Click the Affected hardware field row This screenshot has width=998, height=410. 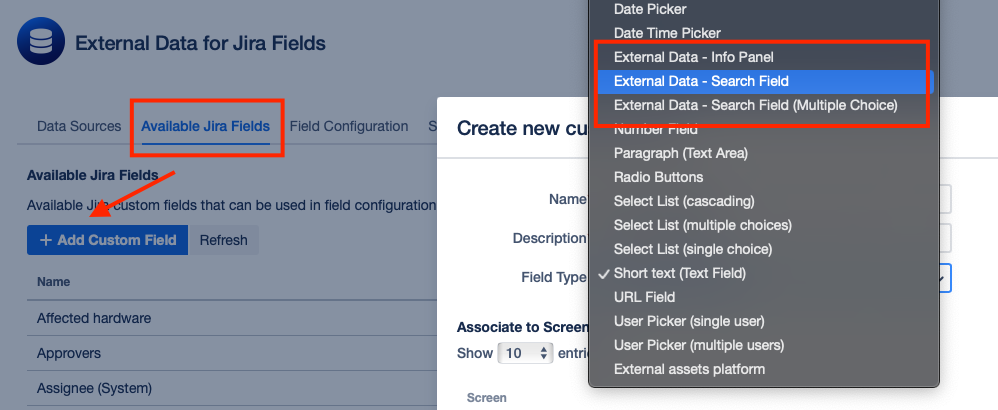click(x=94, y=318)
